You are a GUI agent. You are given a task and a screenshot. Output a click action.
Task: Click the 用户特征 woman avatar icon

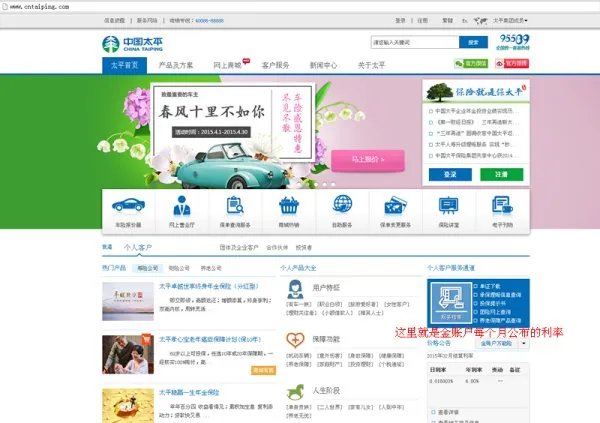(x=295, y=289)
